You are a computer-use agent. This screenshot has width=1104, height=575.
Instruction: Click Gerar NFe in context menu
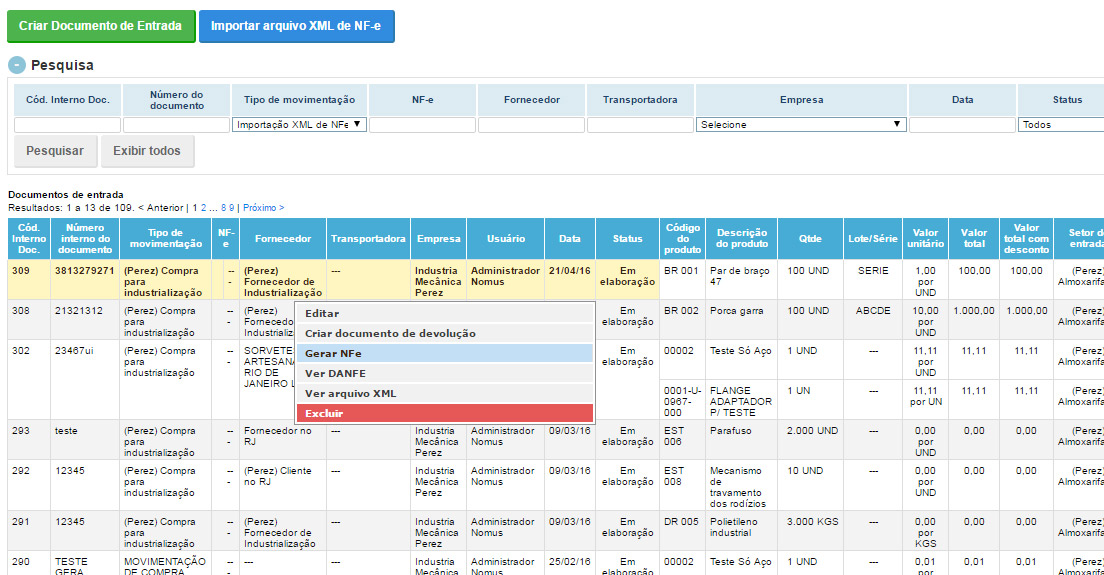pyautogui.click(x=444, y=353)
